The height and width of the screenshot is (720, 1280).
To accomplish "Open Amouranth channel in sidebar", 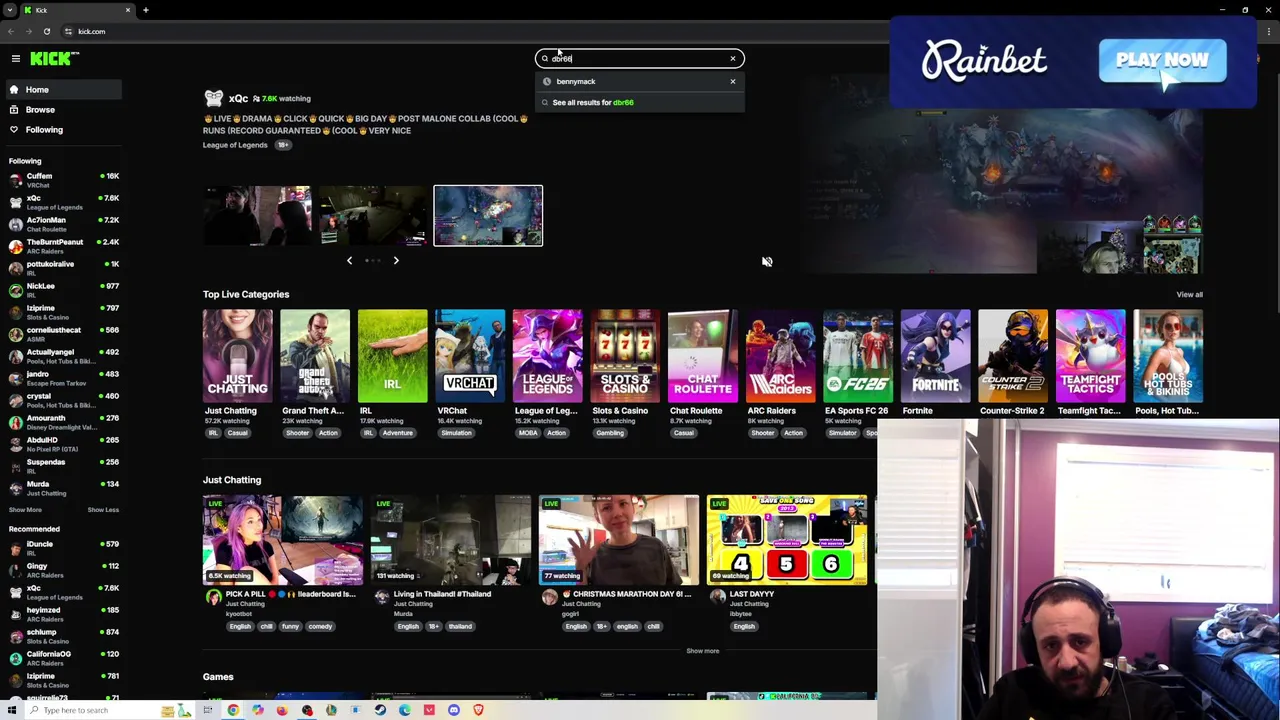I will pyautogui.click(x=62, y=422).
